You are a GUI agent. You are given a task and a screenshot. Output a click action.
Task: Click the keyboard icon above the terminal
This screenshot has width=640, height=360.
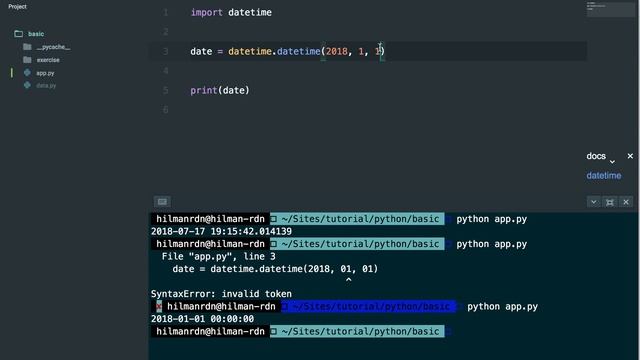162,202
